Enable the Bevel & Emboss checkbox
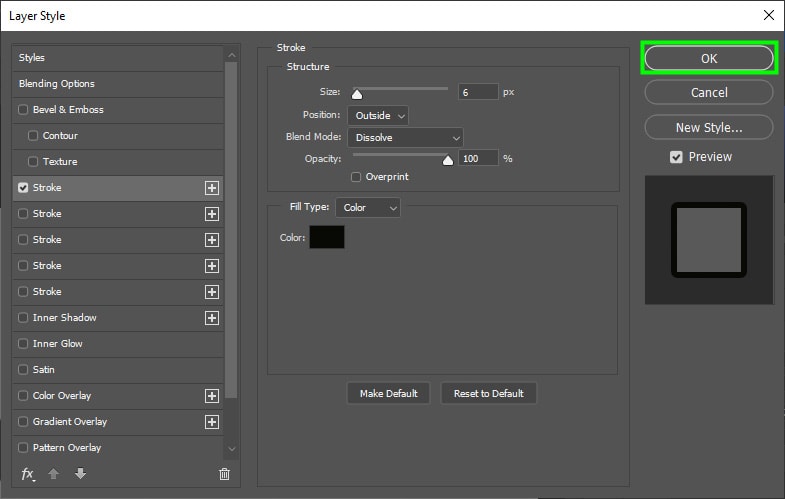The height and width of the screenshot is (499, 785). 23,110
